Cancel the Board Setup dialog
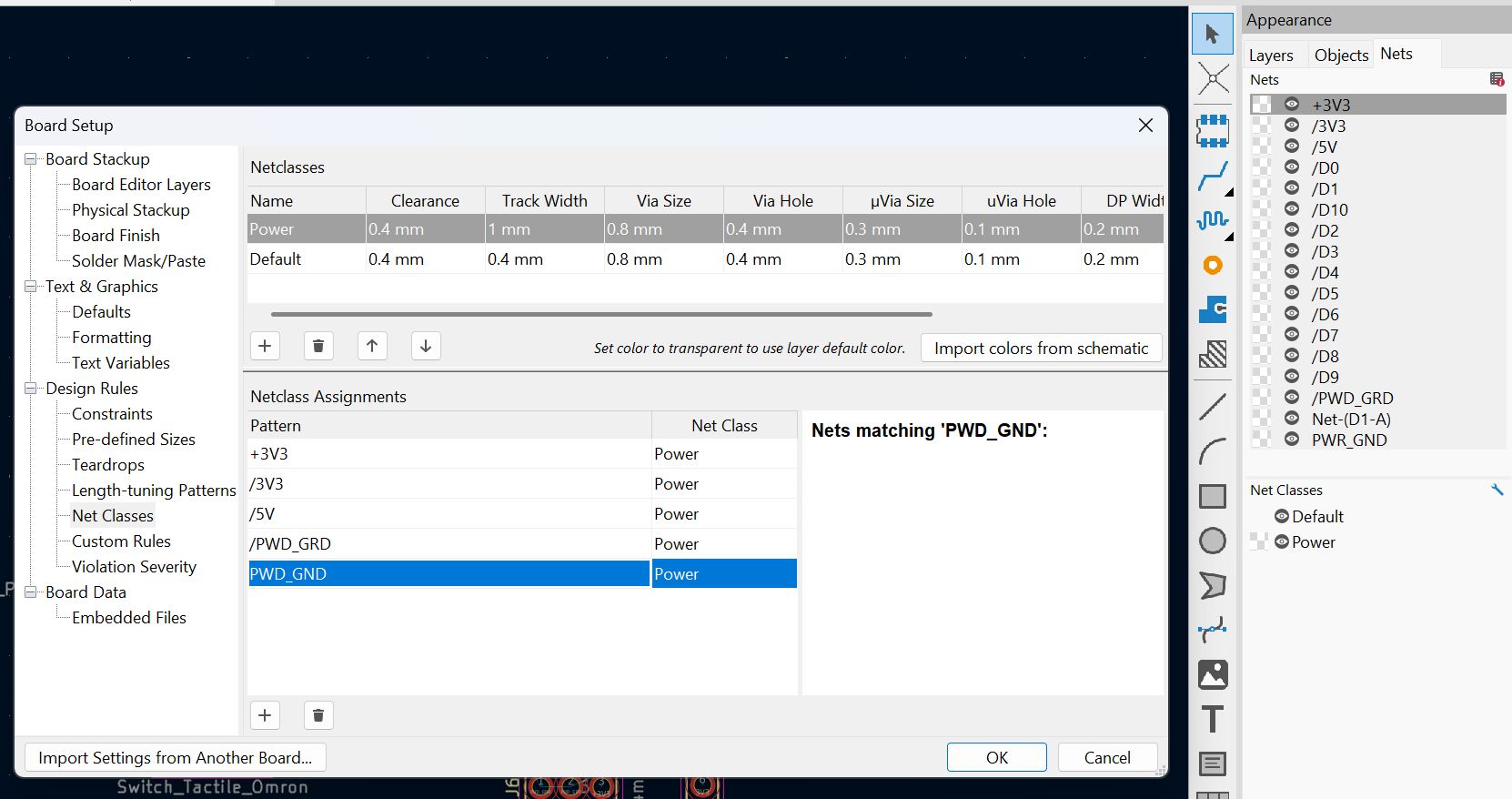The width and height of the screenshot is (1512, 799). (x=1107, y=757)
